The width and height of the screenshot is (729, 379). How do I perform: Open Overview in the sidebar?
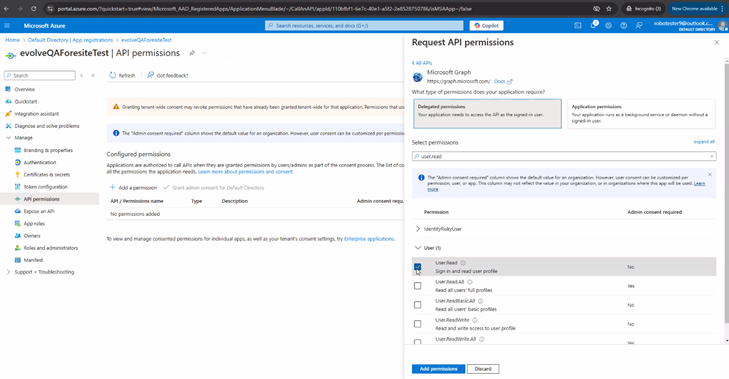(x=24, y=89)
